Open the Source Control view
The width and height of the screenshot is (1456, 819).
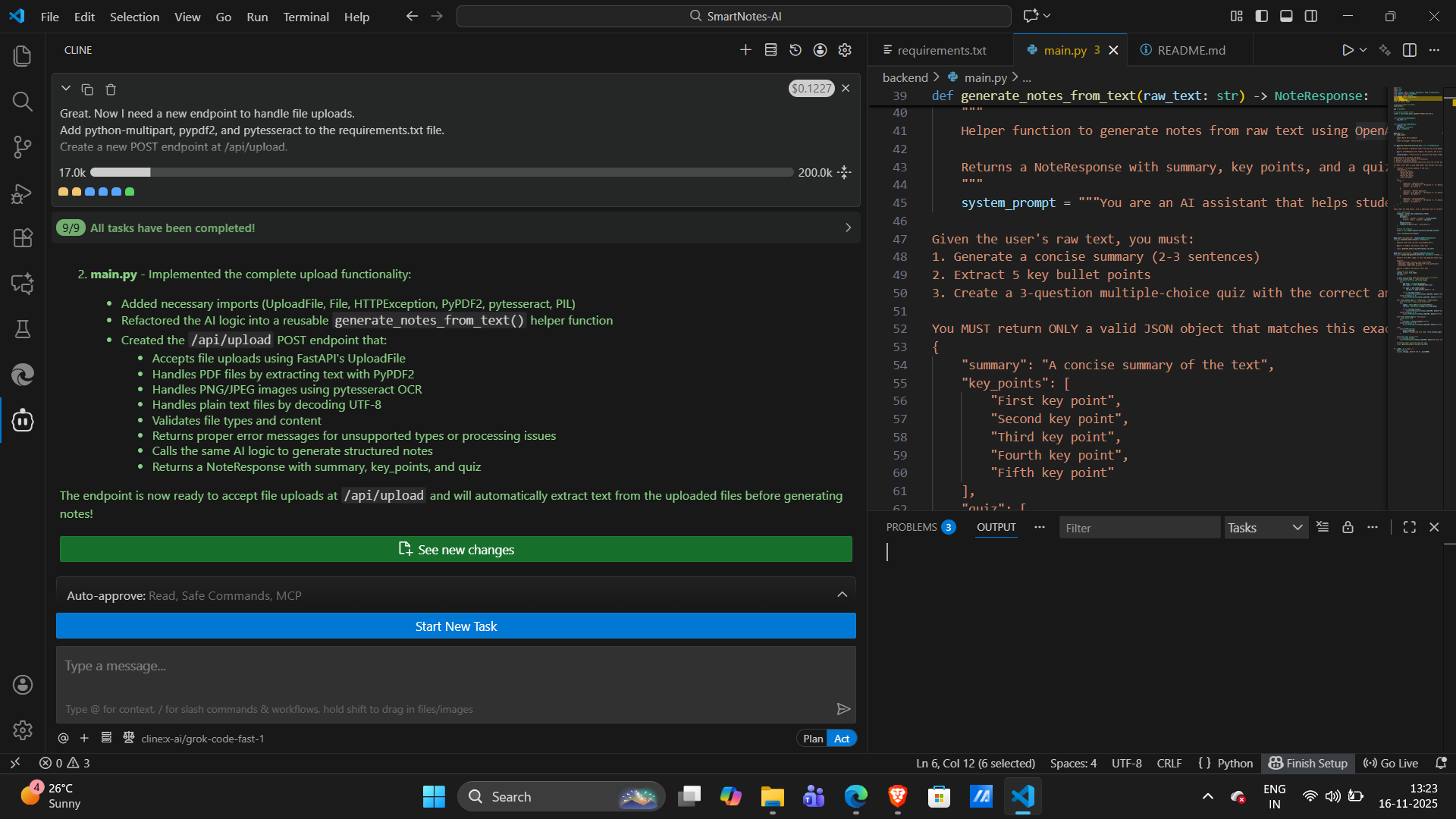[23, 147]
